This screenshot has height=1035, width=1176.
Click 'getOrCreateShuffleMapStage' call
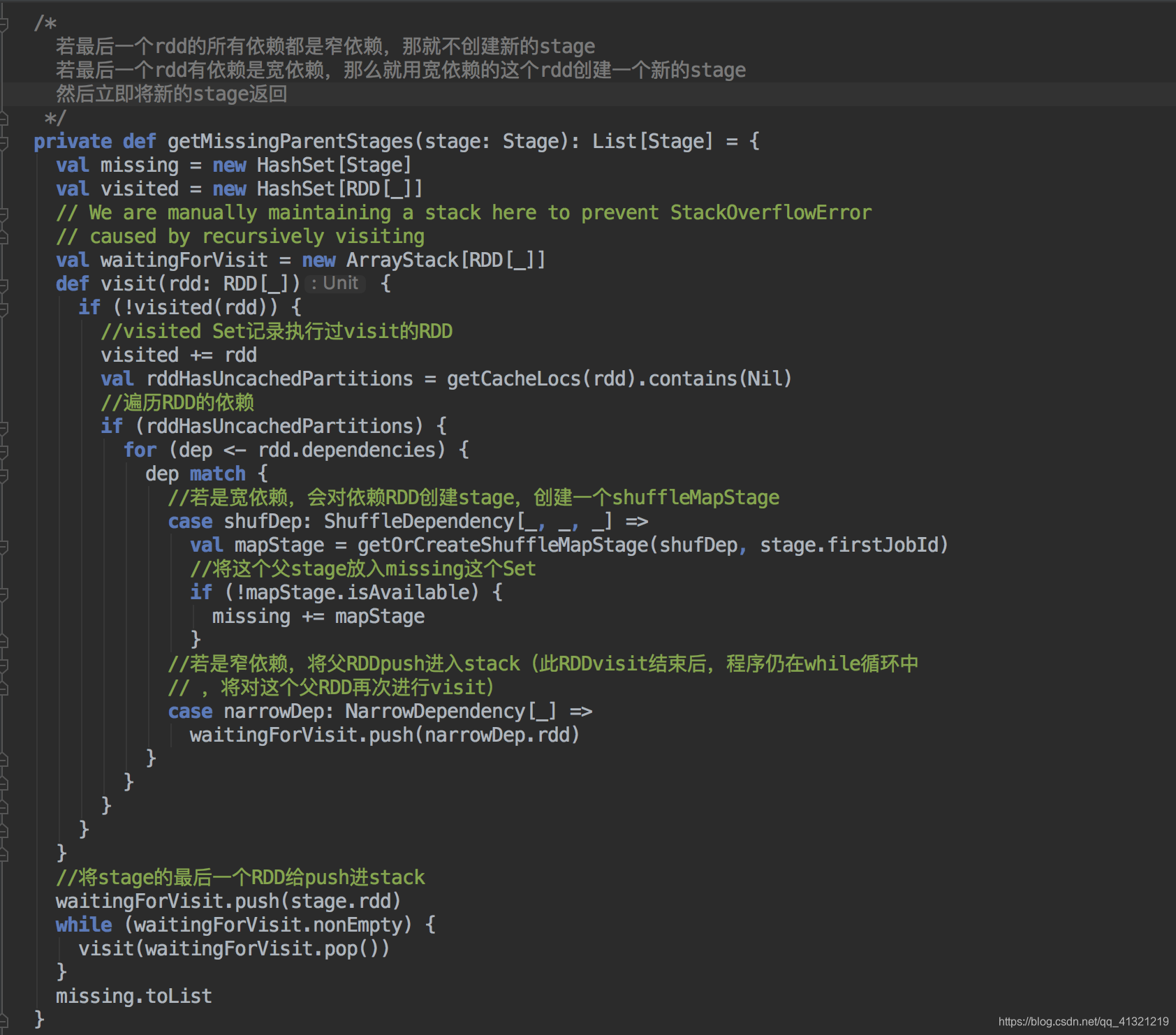(503, 545)
